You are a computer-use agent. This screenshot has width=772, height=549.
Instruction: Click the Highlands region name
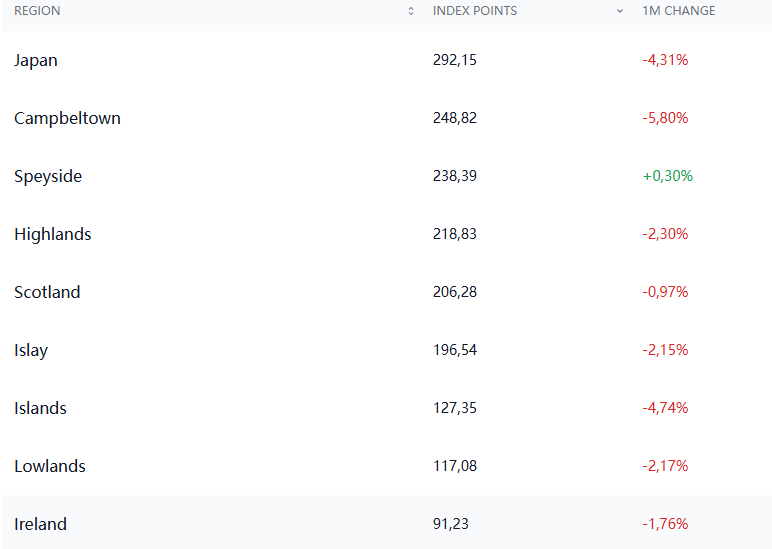click(53, 234)
